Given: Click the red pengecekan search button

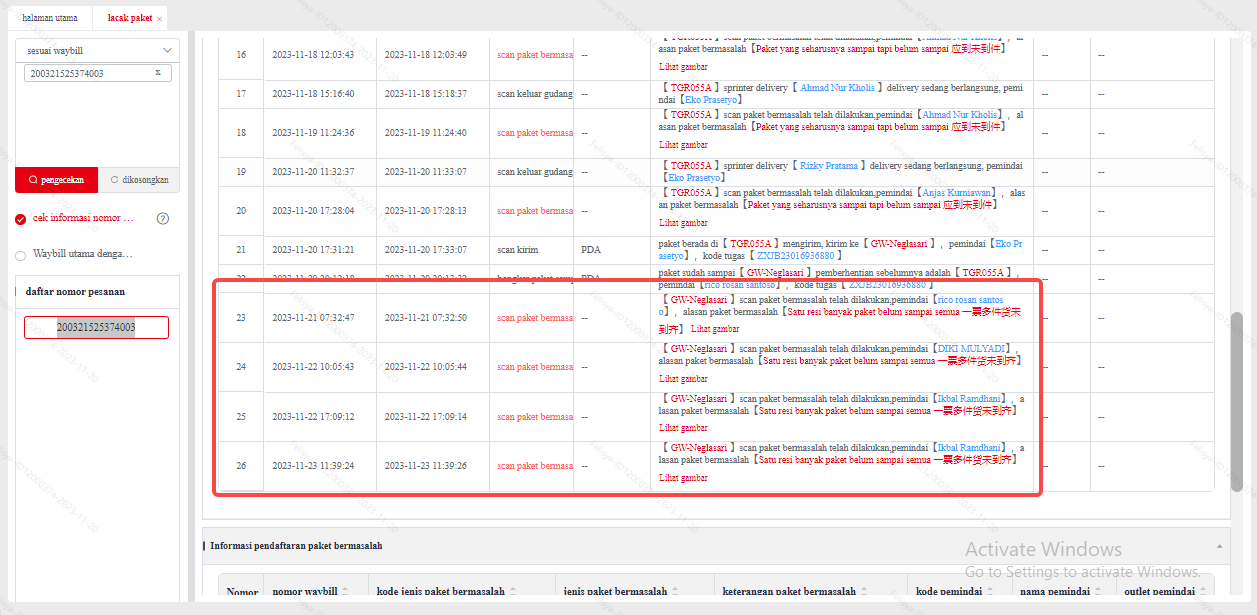Looking at the screenshot, I should [57, 180].
